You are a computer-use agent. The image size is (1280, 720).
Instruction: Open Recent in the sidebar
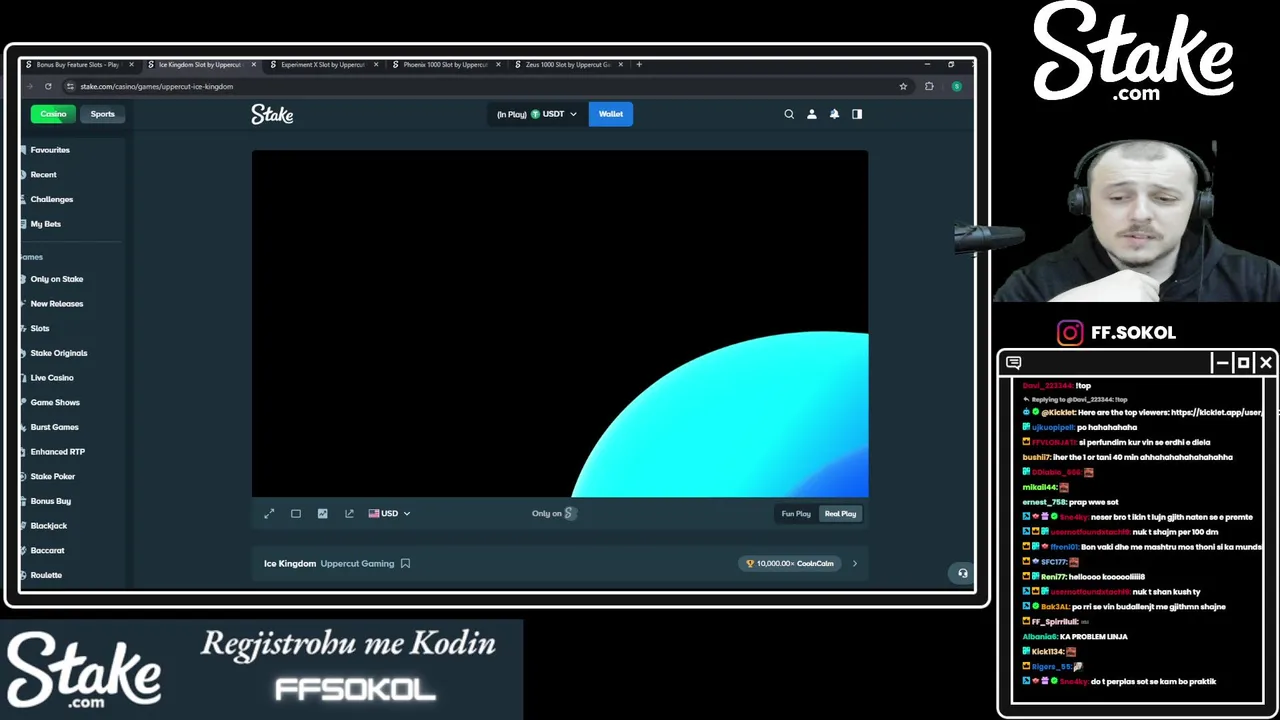[x=43, y=175]
